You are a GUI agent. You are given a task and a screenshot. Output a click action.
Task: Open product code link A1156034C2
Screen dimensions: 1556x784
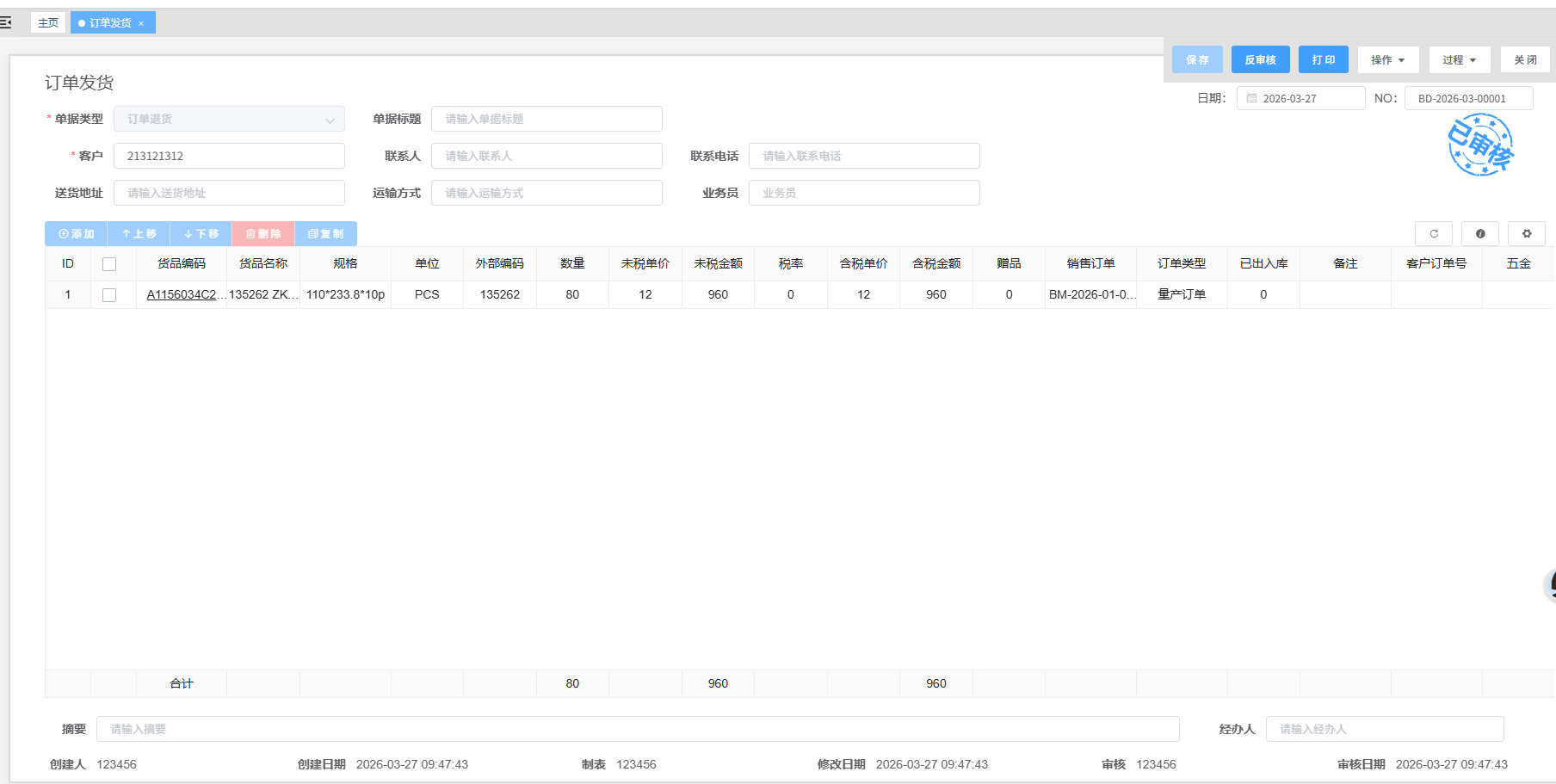(x=182, y=294)
